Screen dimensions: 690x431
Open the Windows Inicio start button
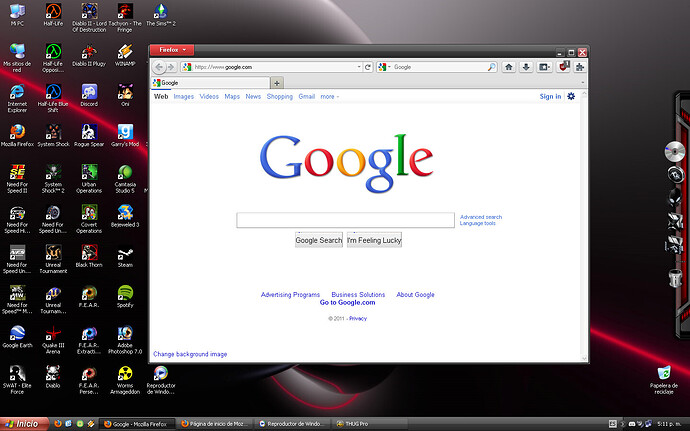[x=24, y=423]
